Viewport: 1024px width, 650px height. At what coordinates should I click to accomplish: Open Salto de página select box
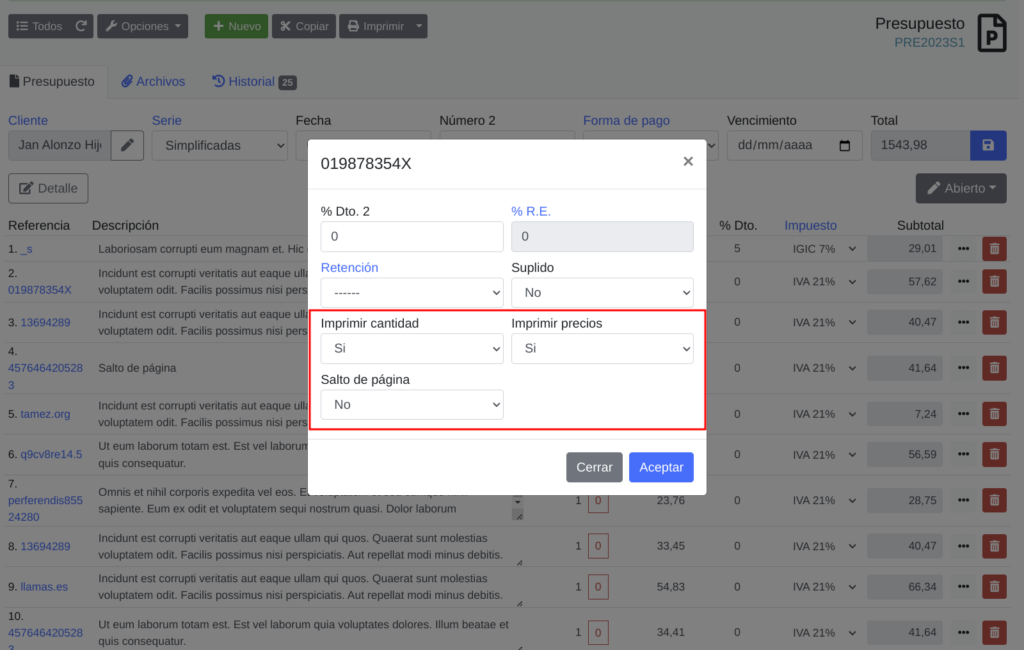411,404
